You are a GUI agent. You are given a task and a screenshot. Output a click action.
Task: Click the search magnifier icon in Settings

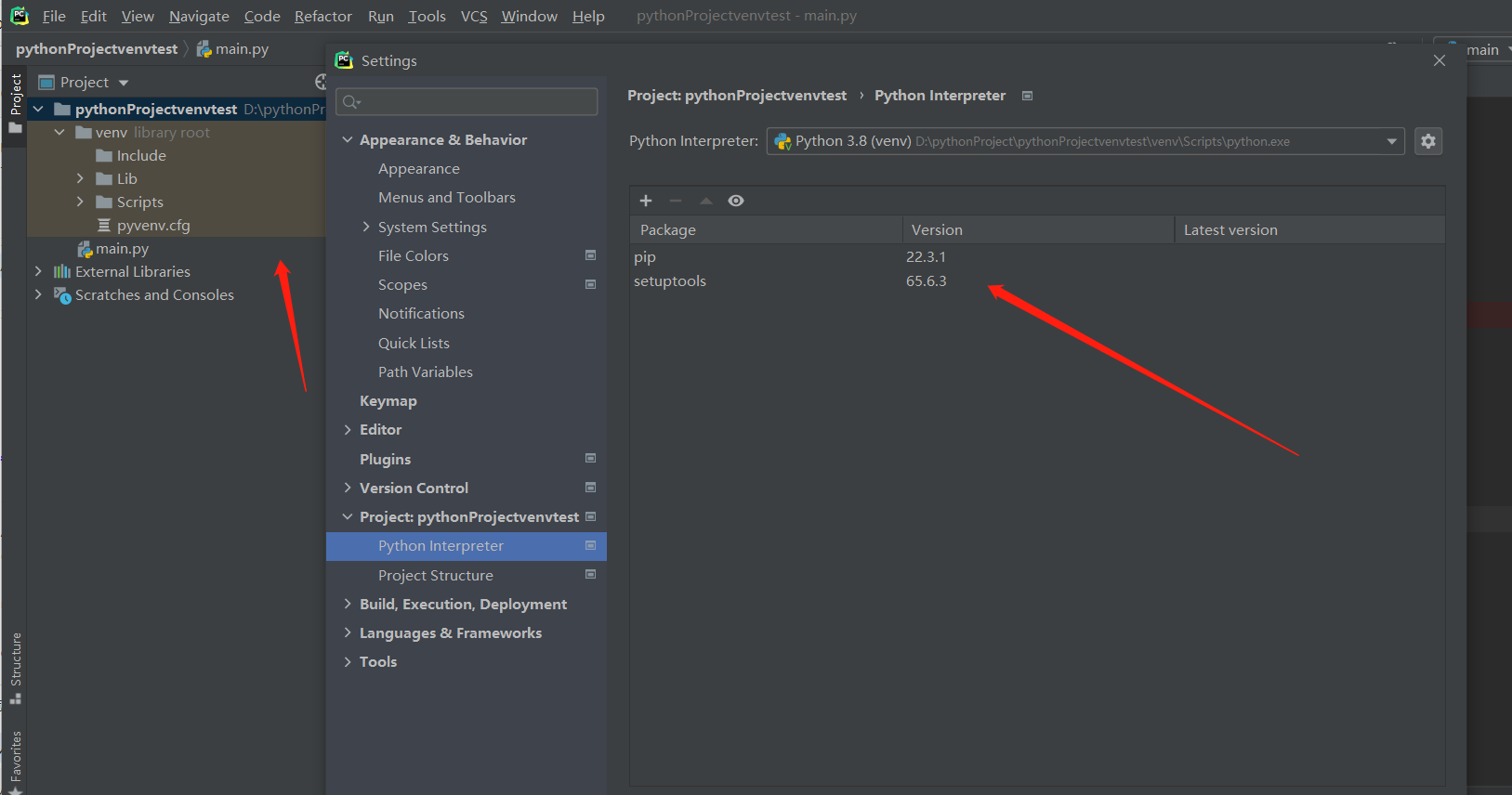click(350, 102)
